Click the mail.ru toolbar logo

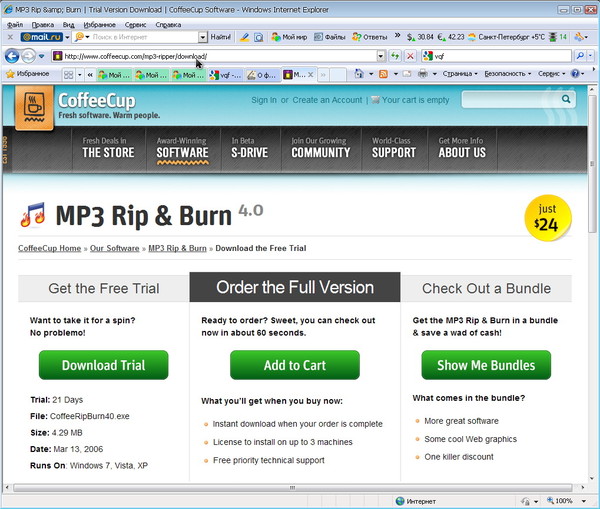click(42, 37)
